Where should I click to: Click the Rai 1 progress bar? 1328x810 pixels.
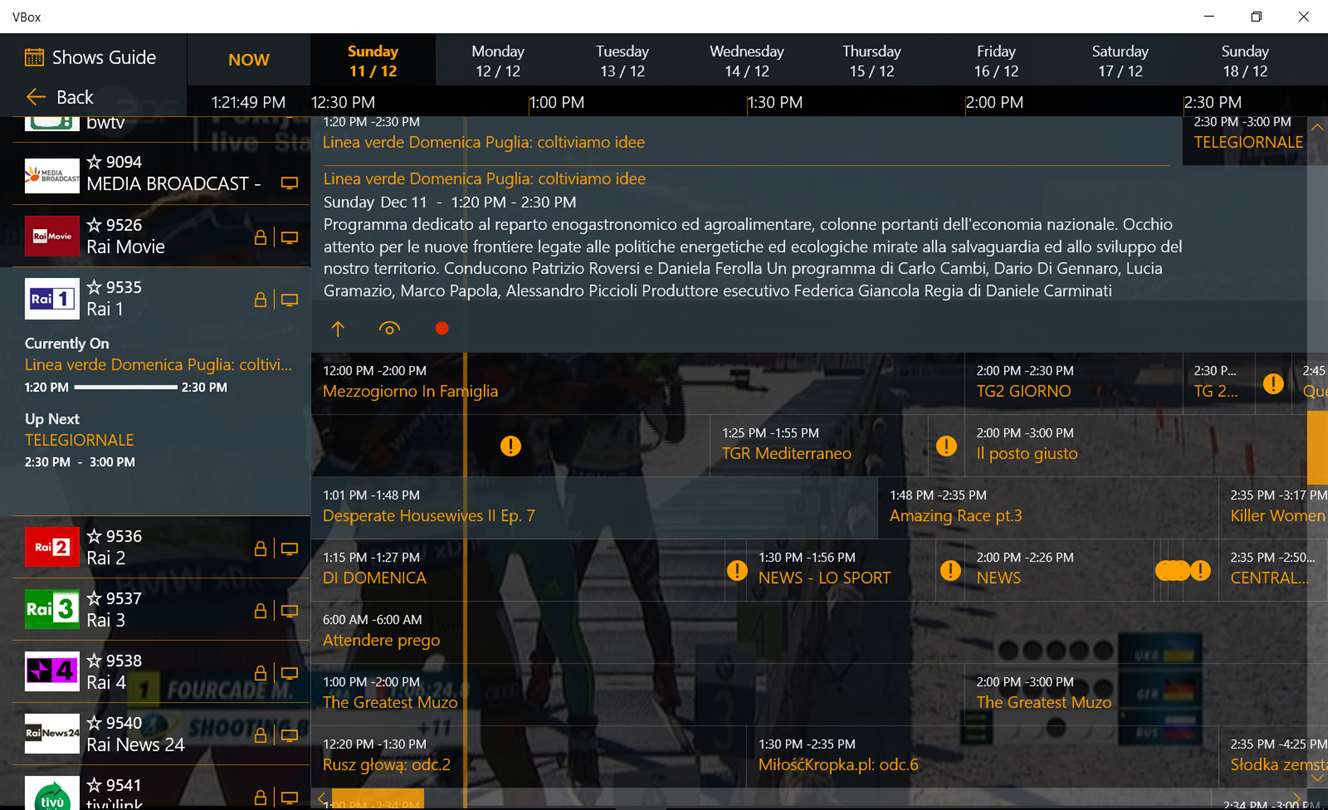pos(125,387)
